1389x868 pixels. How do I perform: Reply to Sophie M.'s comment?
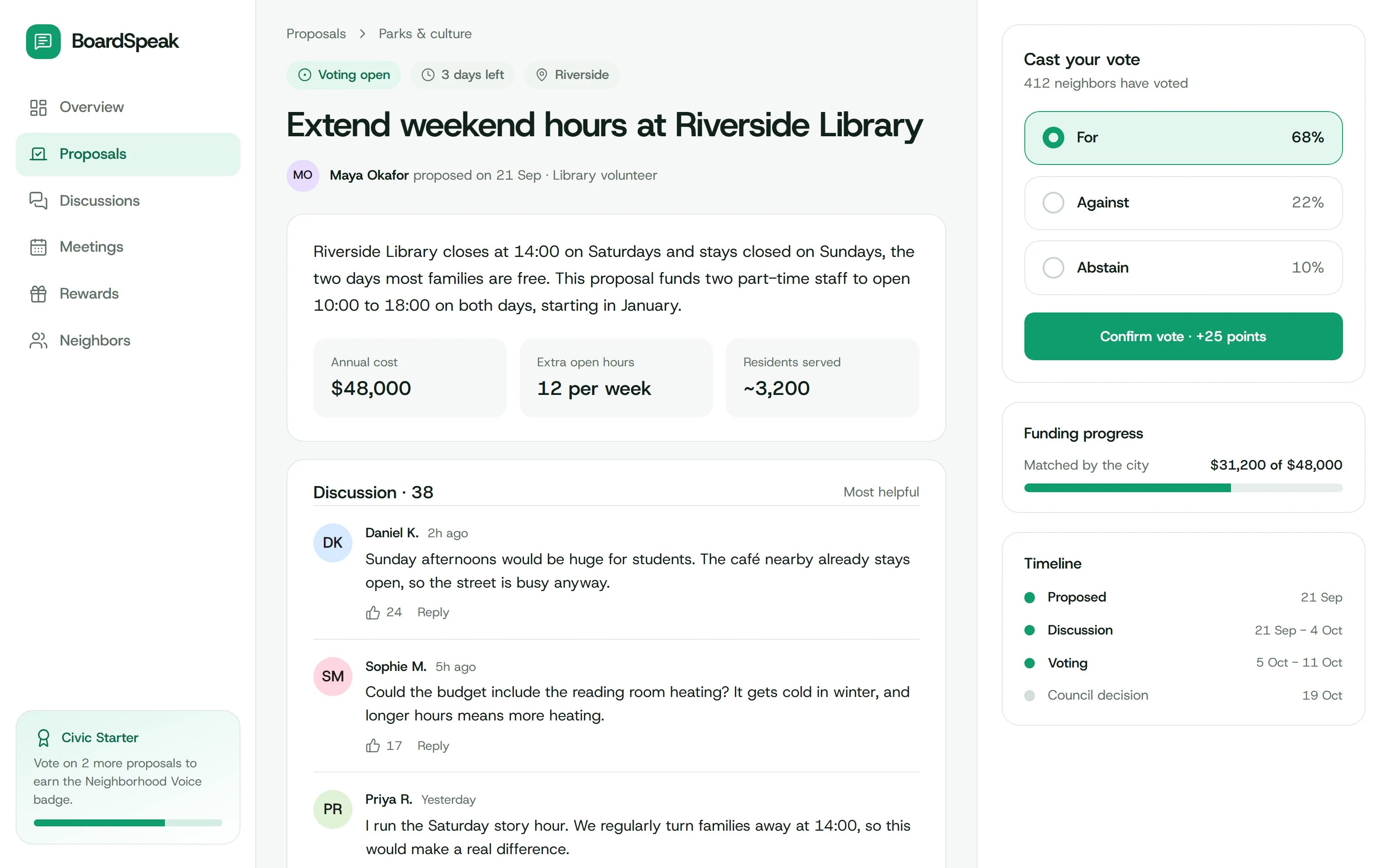(x=433, y=746)
